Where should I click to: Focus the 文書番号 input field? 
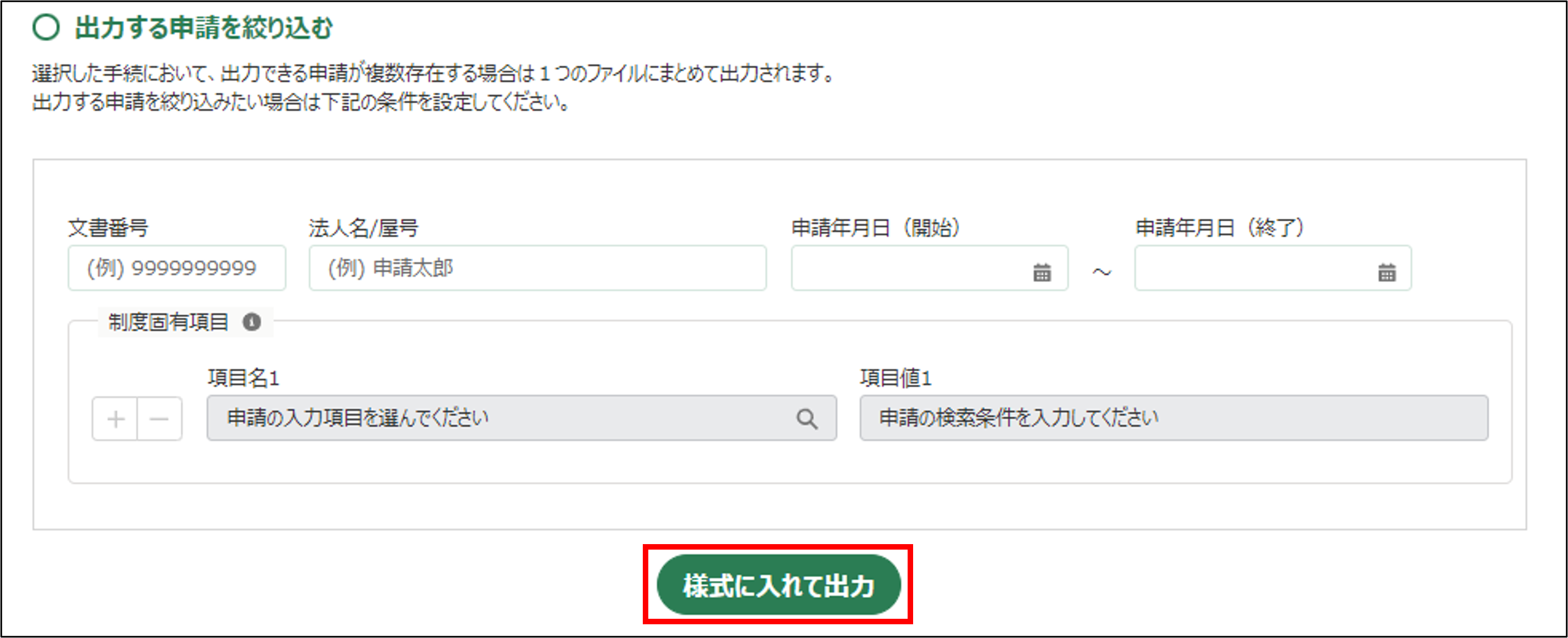[176, 268]
